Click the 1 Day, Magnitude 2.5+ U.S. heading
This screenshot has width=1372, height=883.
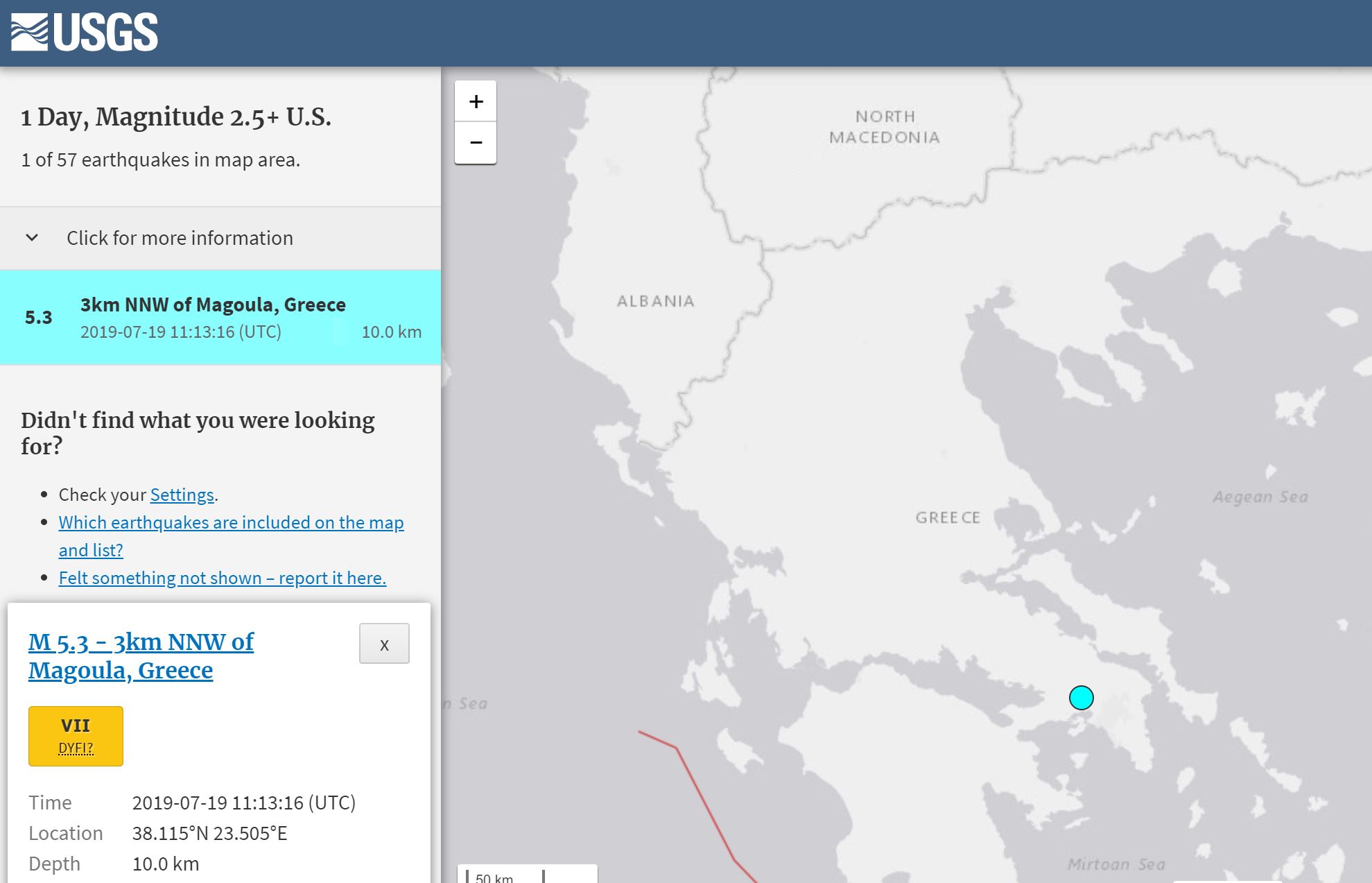pos(176,117)
